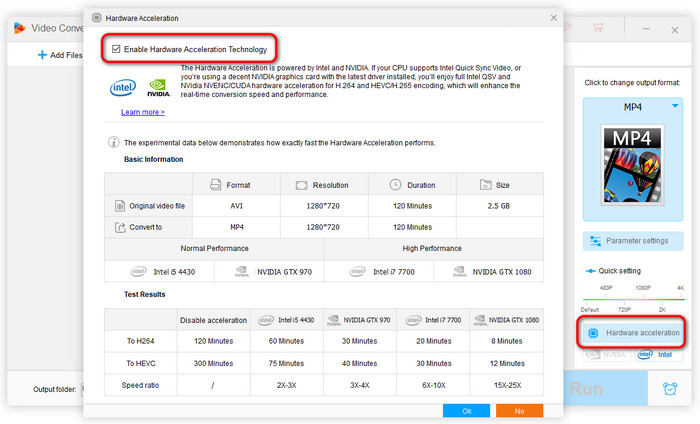700x424 pixels.
Task: Open the alarm clock scheduler icon
Action: 670,389
